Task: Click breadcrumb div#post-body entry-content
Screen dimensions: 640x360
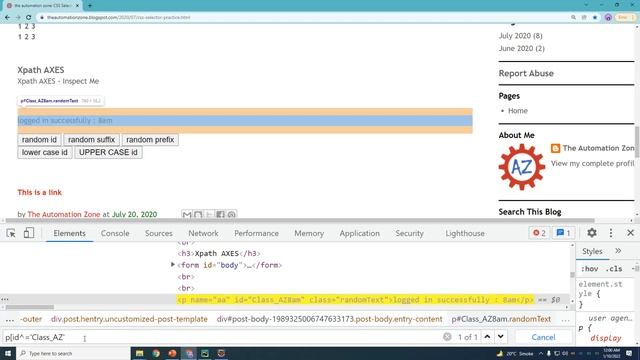Action: [x=329, y=319]
